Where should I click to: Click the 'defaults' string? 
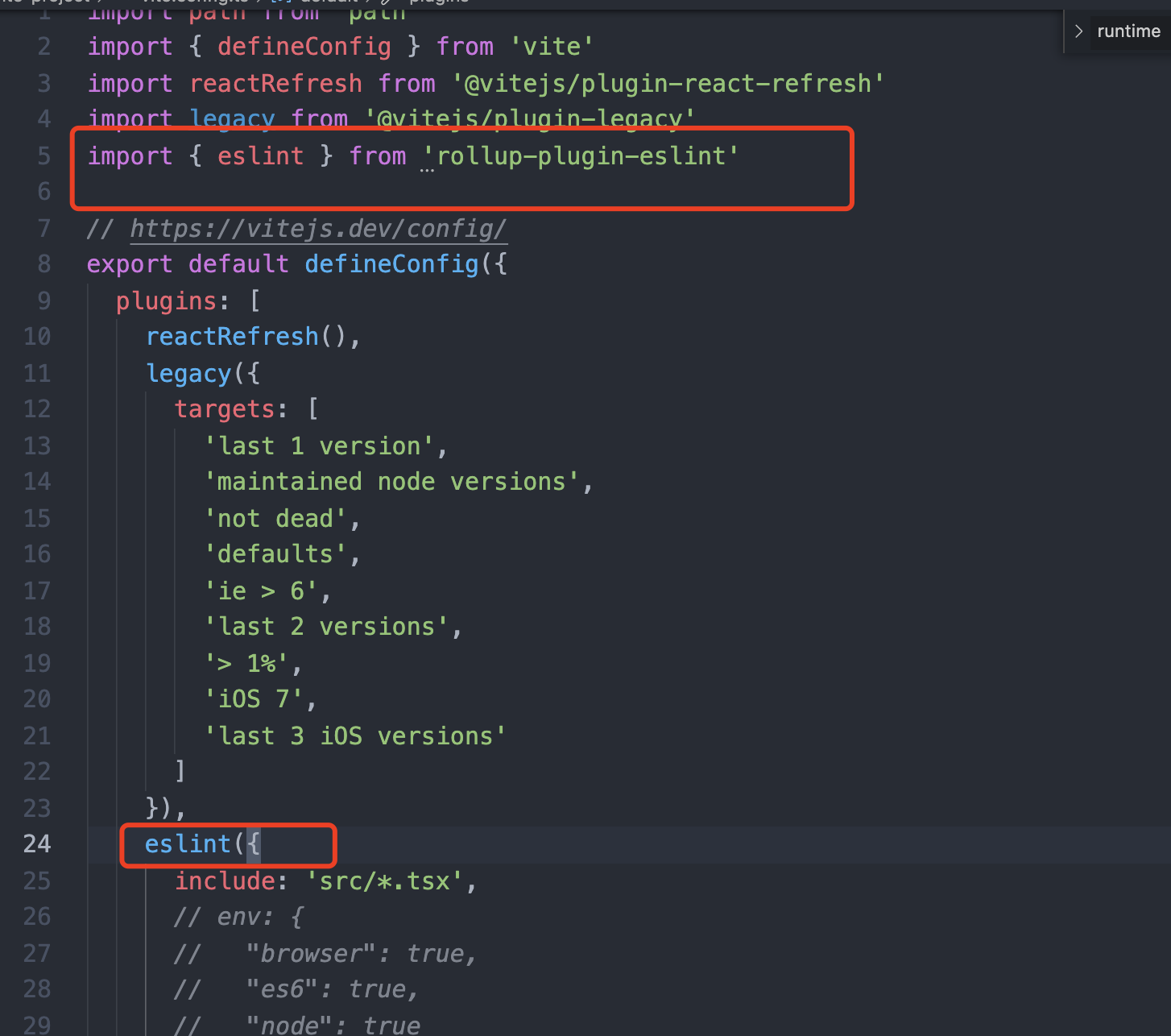(x=275, y=553)
